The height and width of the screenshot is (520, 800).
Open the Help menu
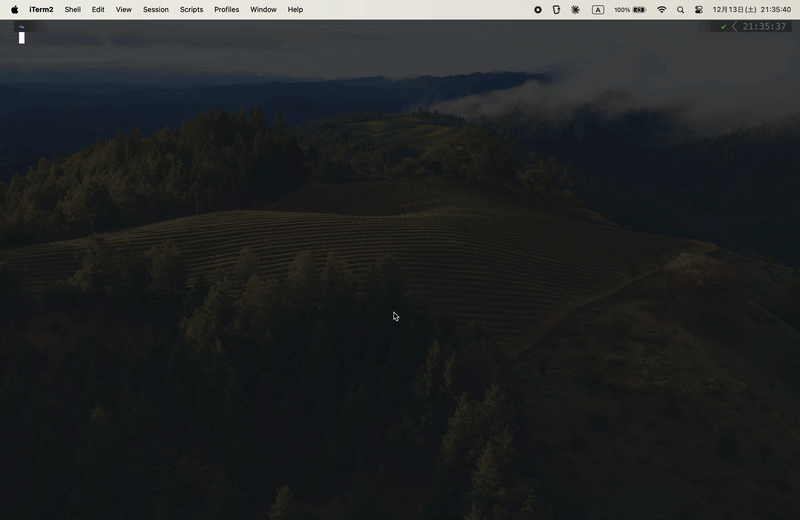coord(295,9)
